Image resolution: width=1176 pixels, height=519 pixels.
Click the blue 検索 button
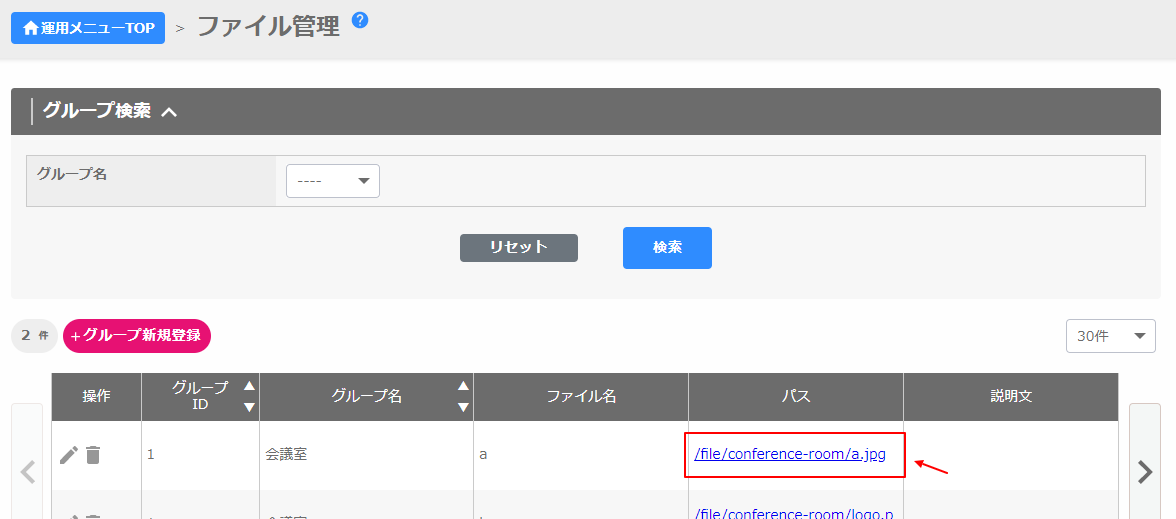coord(667,248)
